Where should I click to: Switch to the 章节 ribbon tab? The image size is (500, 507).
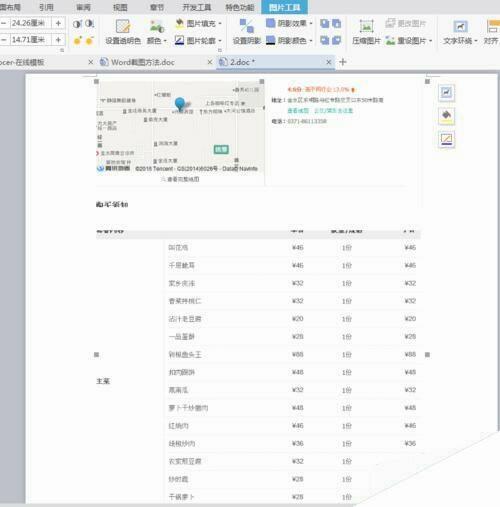pos(157,7)
